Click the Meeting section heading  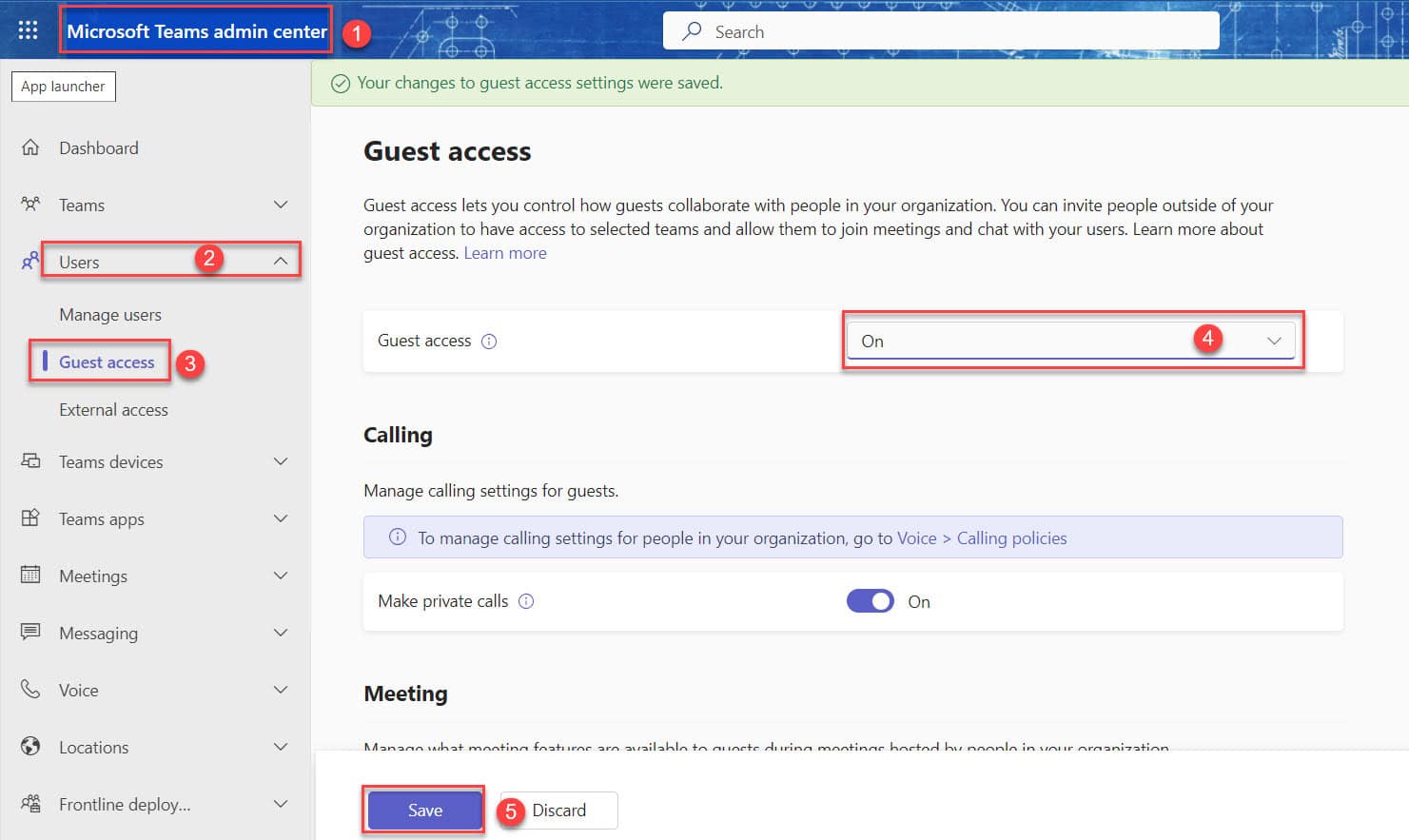(405, 693)
